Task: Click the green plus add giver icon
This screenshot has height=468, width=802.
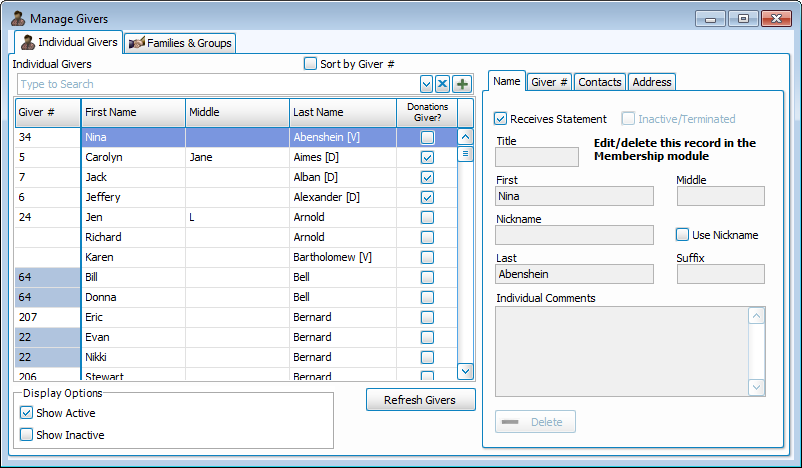Action: pos(462,84)
